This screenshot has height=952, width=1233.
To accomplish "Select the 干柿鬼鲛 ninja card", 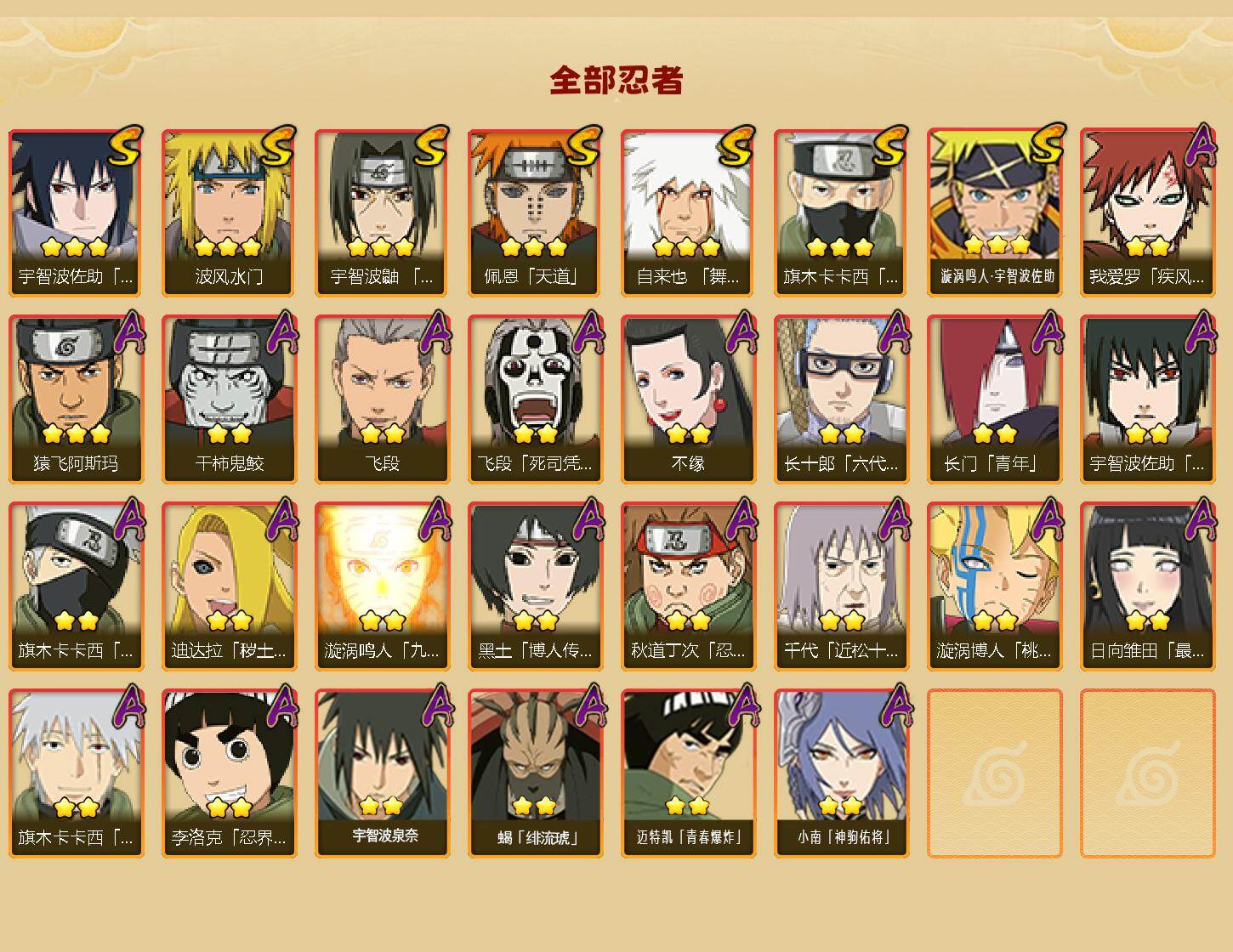I will click(229, 399).
